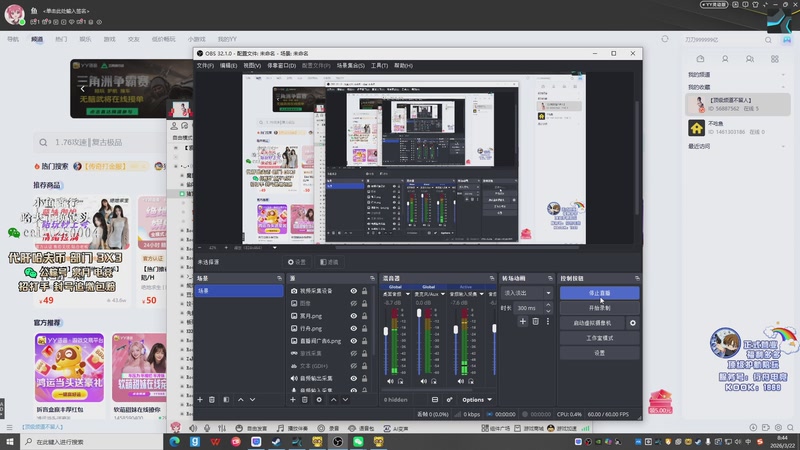Screen dimensions: 800x450
Task: Click the search magnifier in YY top bar
Action: (x=768, y=40)
